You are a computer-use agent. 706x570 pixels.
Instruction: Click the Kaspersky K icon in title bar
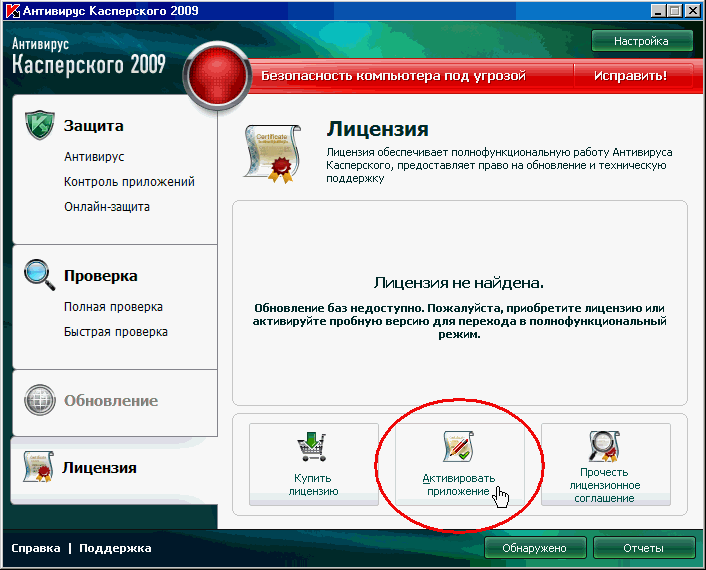tap(13, 11)
